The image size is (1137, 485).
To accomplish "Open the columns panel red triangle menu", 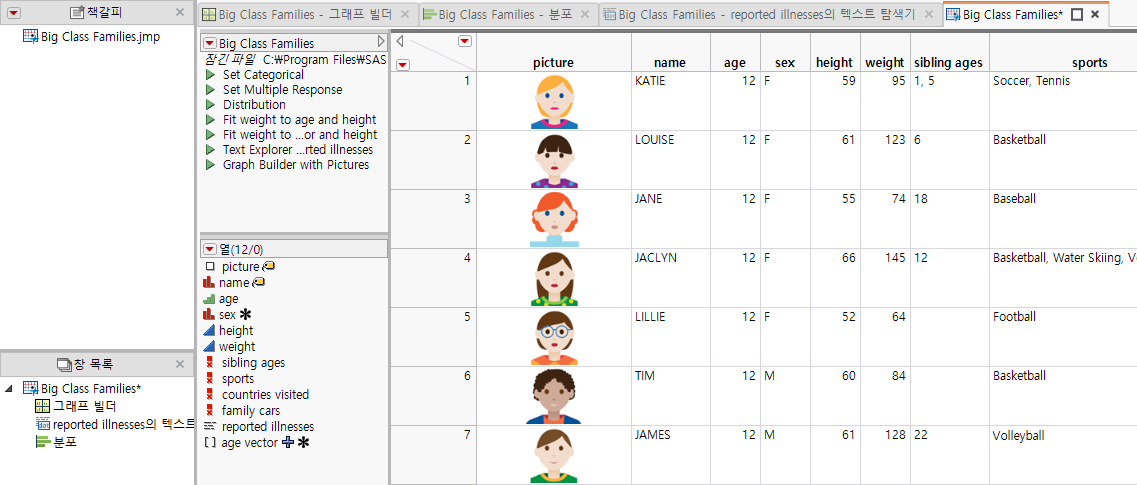I will coord(209,249).
